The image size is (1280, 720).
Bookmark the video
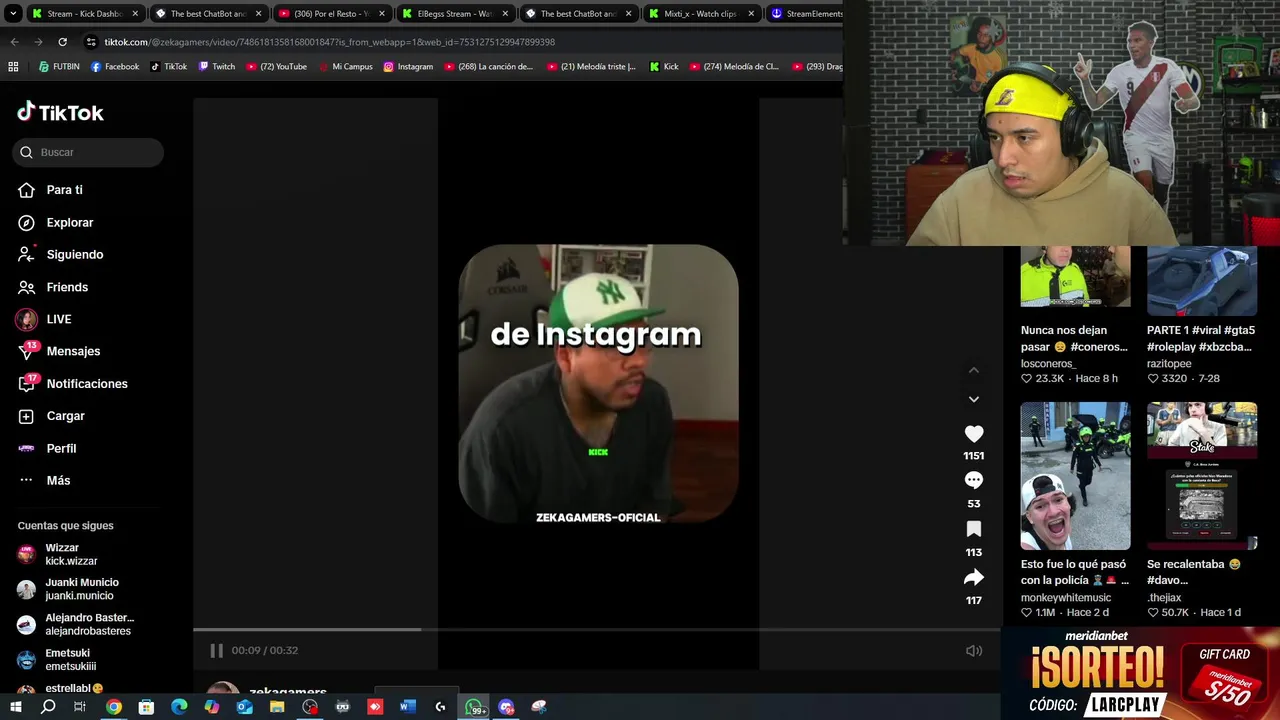974,529
